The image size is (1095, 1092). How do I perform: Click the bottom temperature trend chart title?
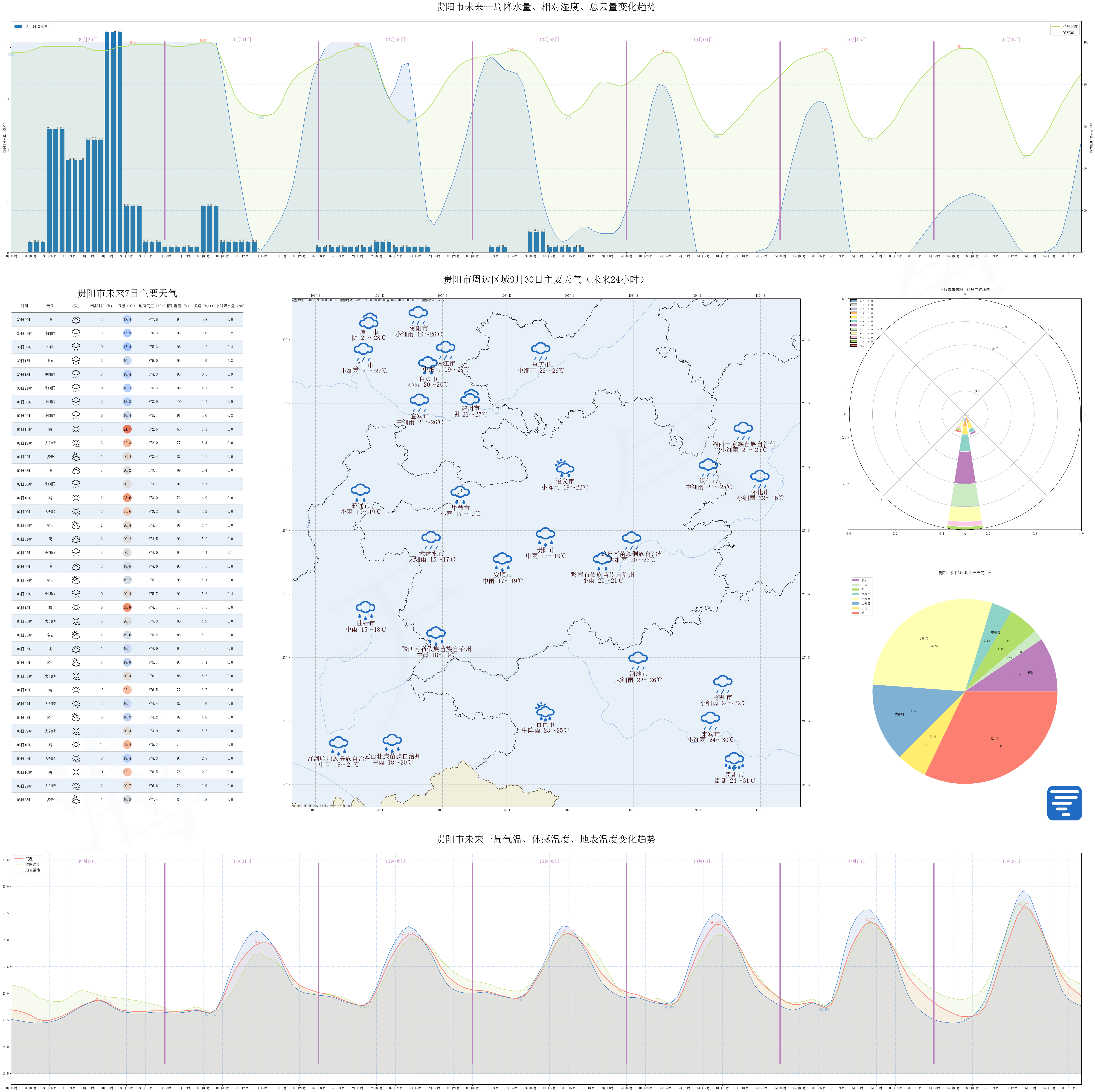tap(546, 839)
